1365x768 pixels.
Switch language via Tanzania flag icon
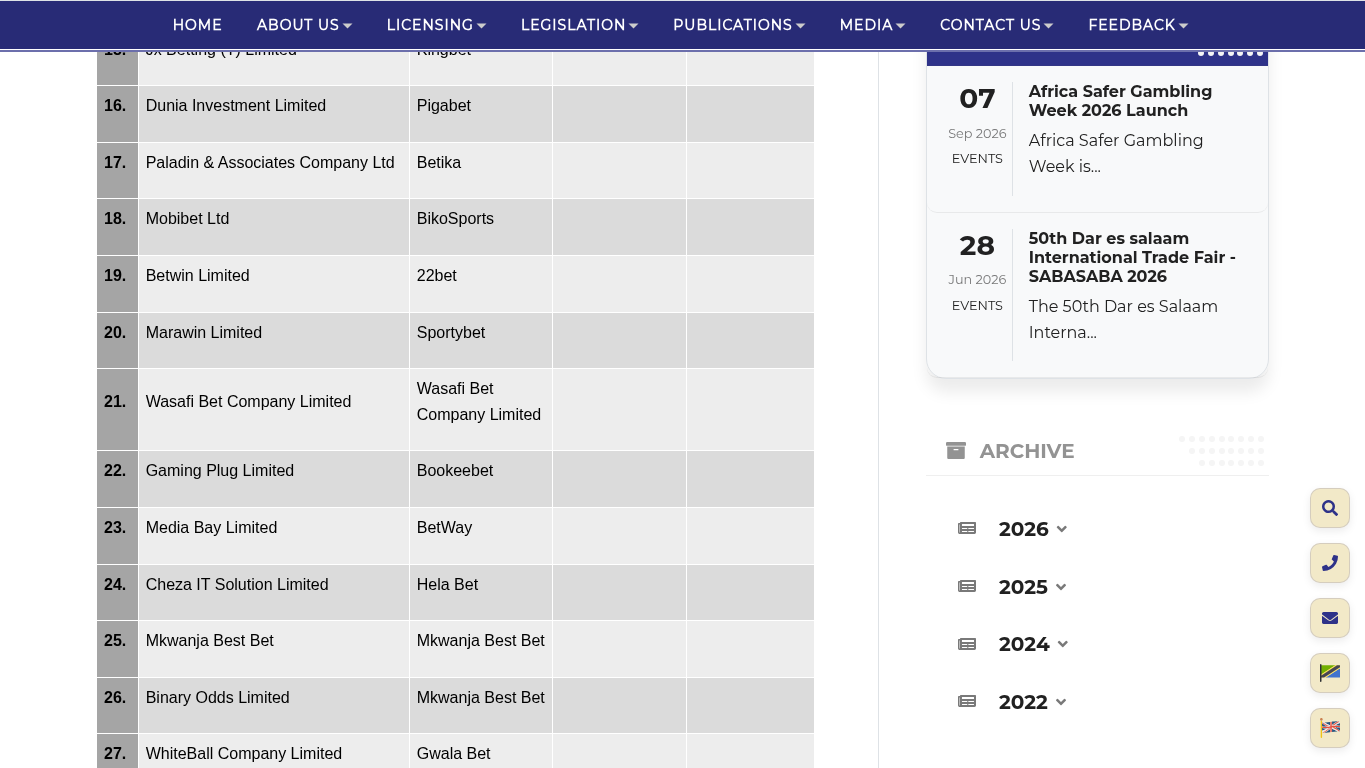click(x=1329, y=673)
